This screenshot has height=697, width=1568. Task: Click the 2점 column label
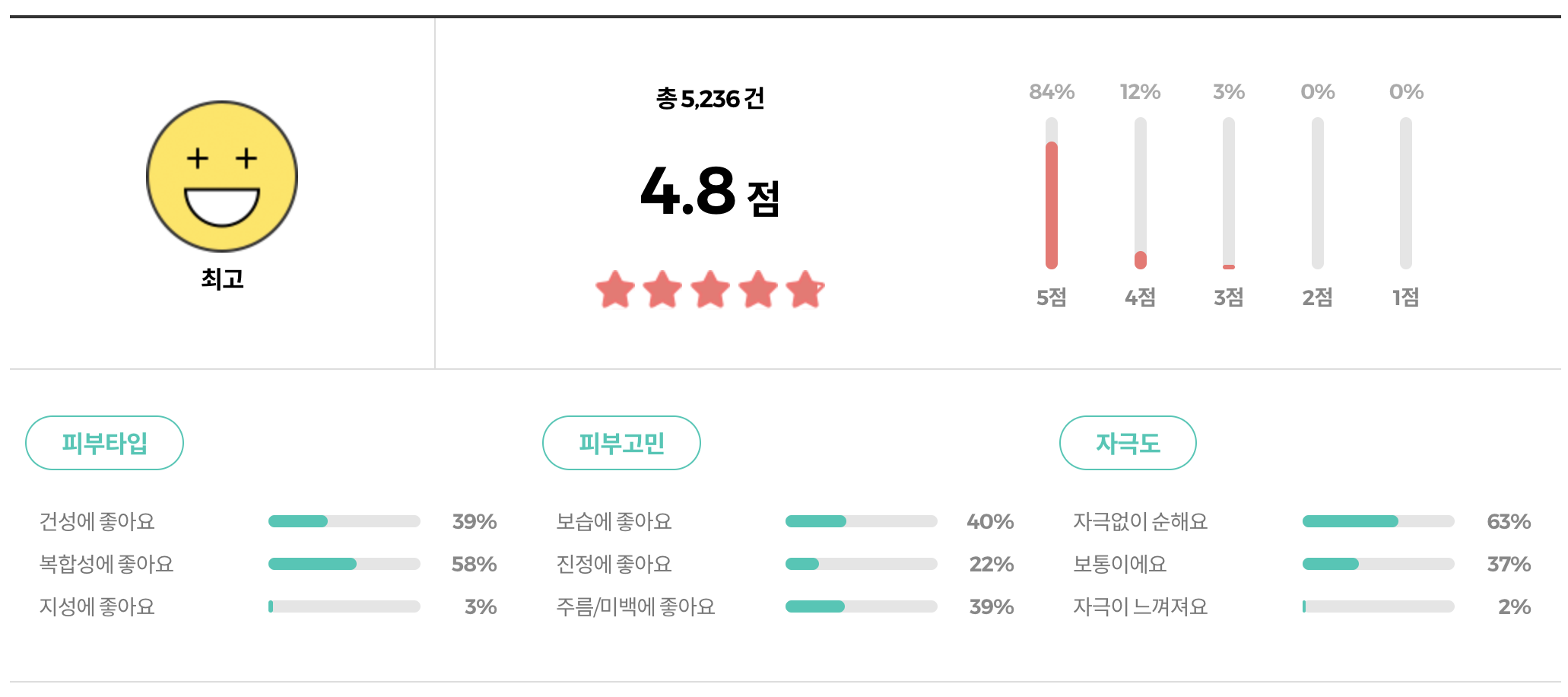(x=1316, y=298)
